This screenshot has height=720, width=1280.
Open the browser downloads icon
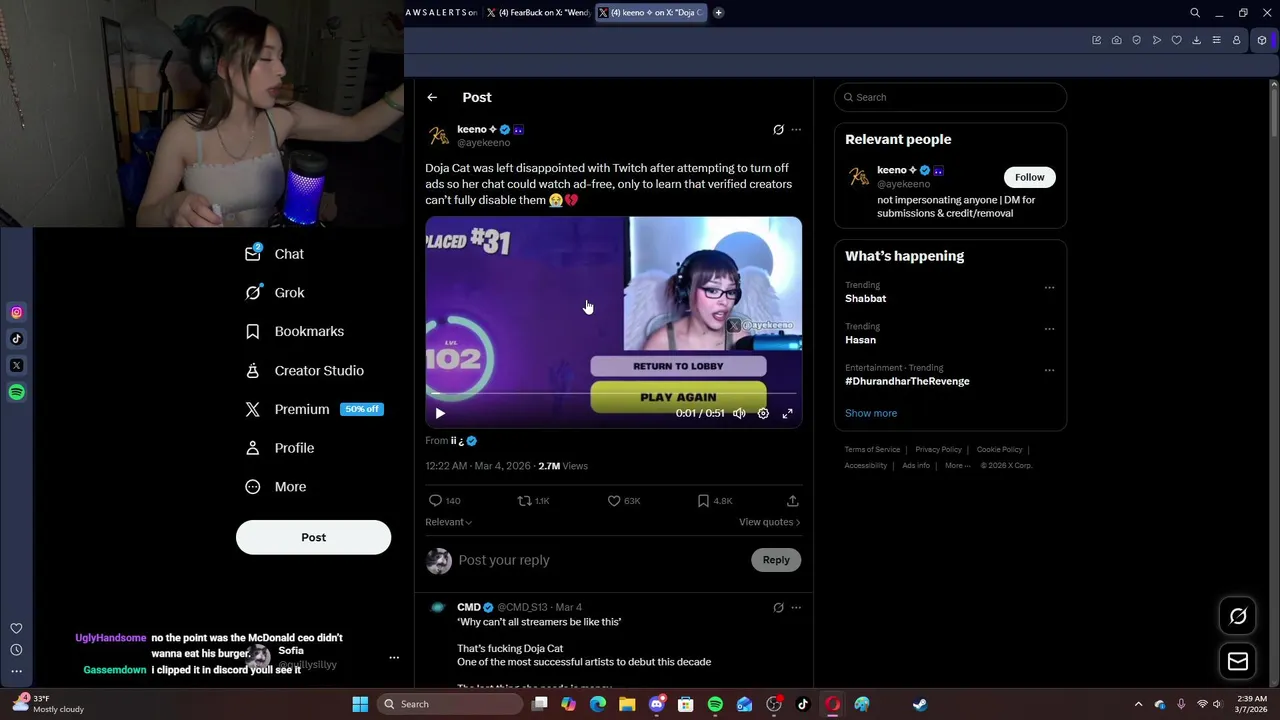[x=1196, y=40]
